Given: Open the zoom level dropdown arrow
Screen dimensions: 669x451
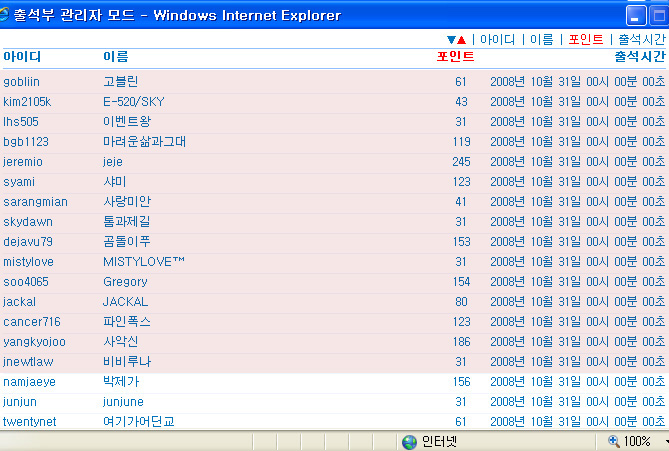Looking at the screenshot, I should [x=662, y=442].
